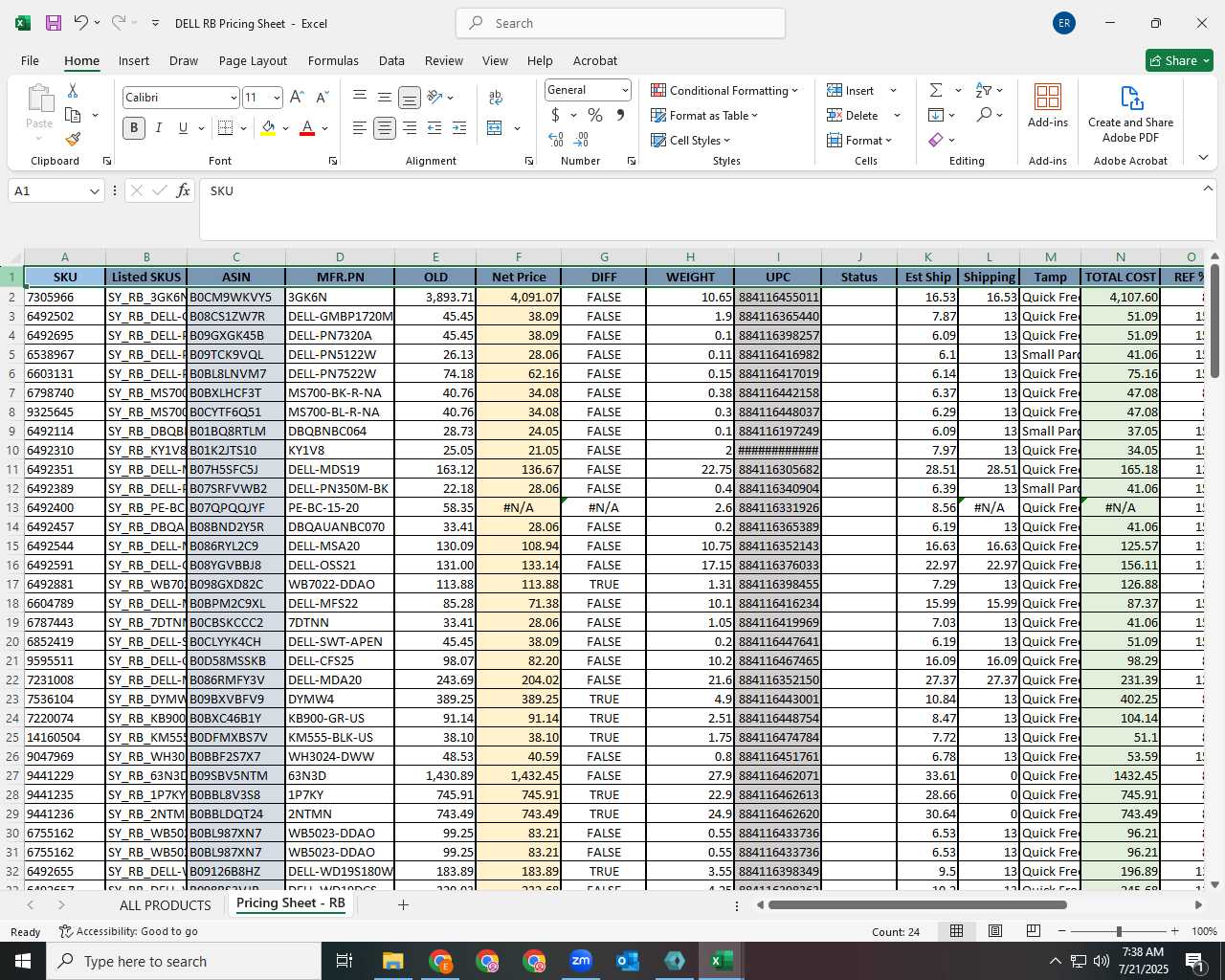1225x980 pixels.
Task: Click the Borders icon
Action: point(226,127)
